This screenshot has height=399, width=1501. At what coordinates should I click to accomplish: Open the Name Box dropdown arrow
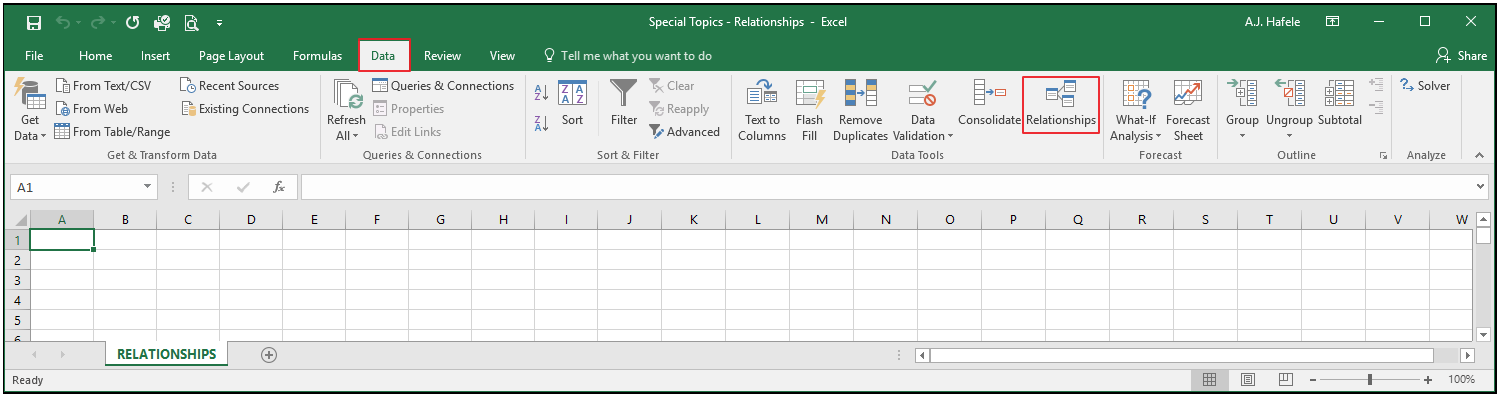pos(149,187)
